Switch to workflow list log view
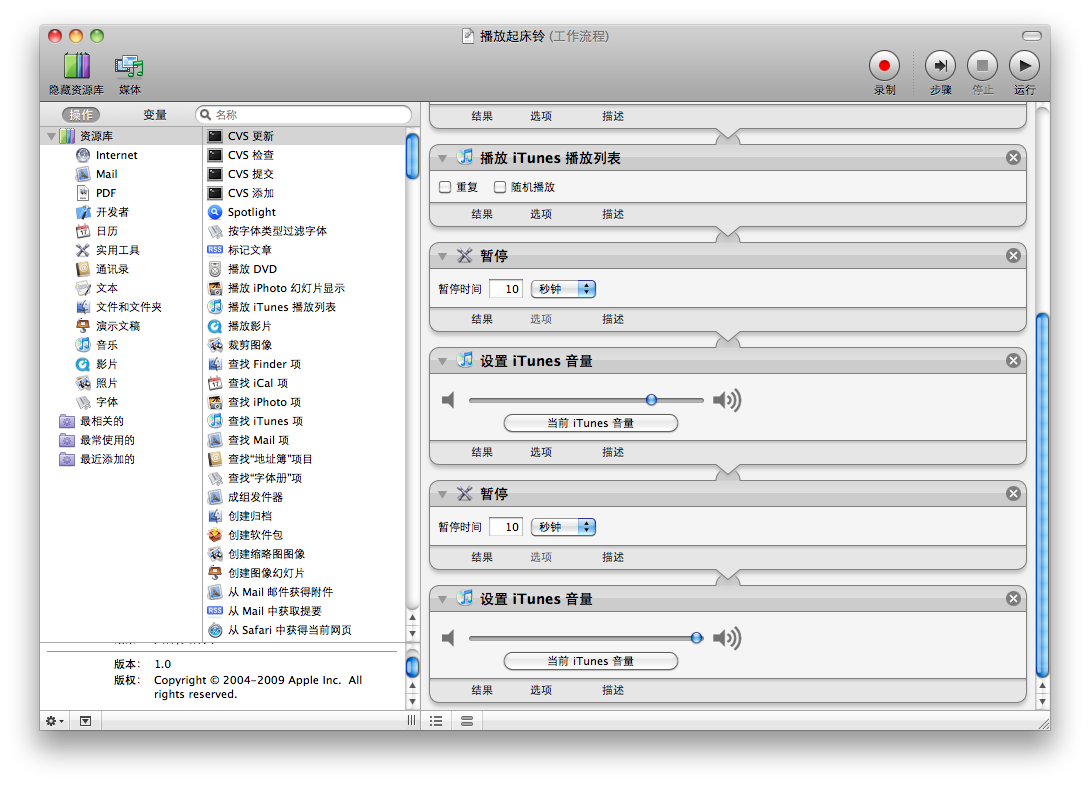 point(436,721)
